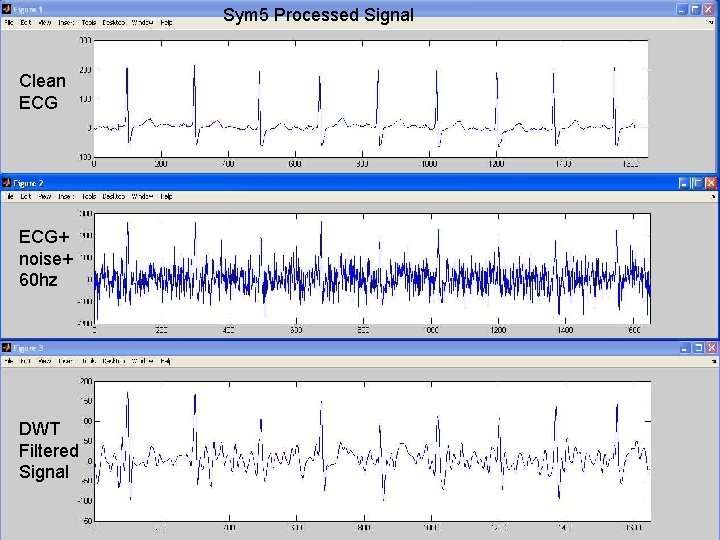Screen dimensions: 720x540
Task: Open Window menu in Figure 3 window
Action: tap(142, 361)
